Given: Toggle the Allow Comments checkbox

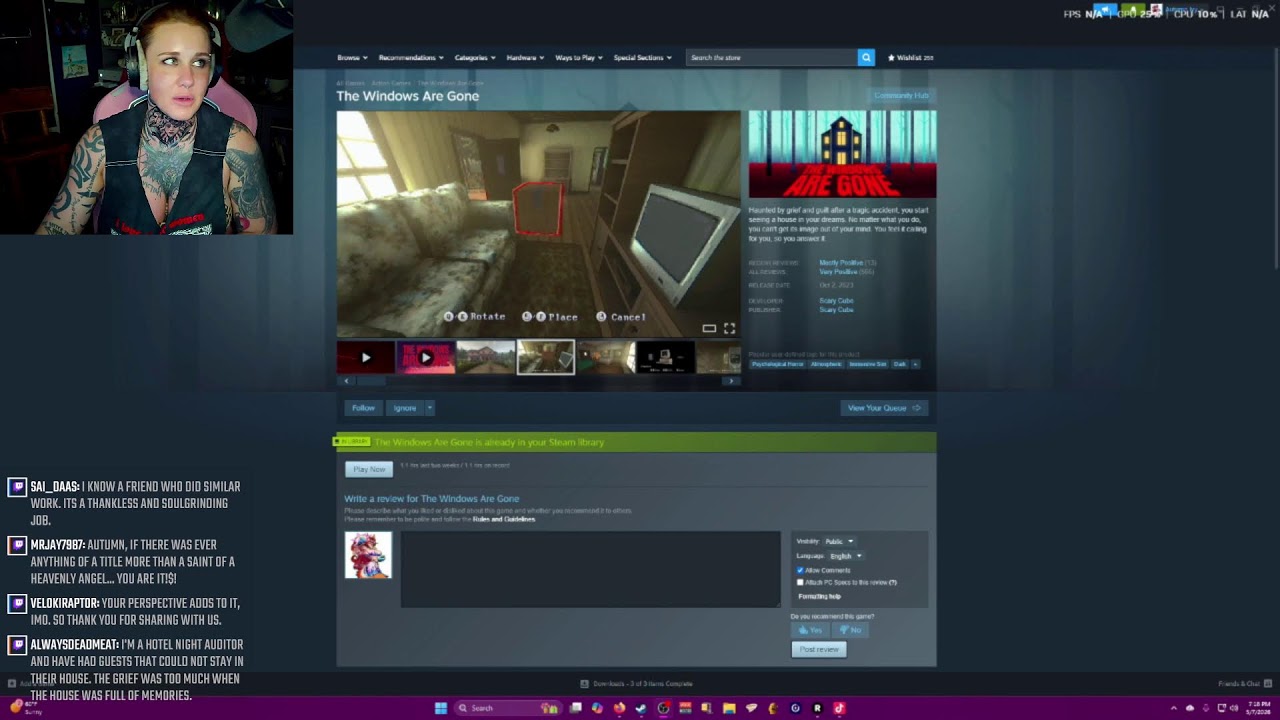Looking at the screenshot, I should pos(800,570).
